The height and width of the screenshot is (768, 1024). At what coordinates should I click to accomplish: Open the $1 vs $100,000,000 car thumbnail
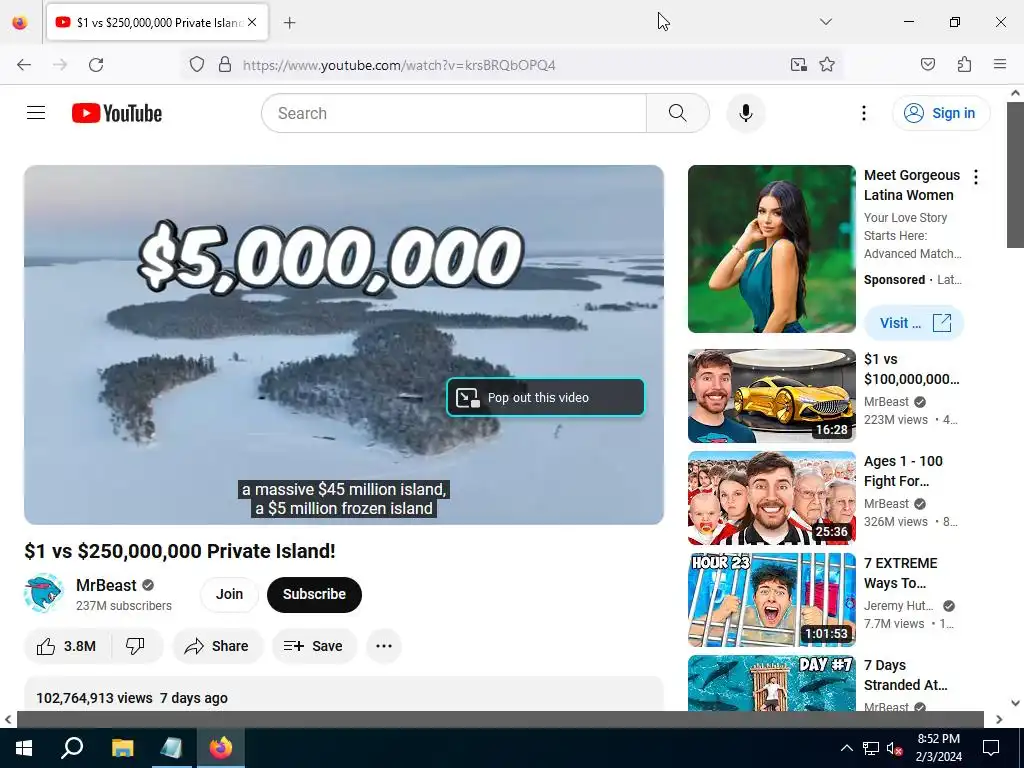pyautogui.click(x=771, y=396)
